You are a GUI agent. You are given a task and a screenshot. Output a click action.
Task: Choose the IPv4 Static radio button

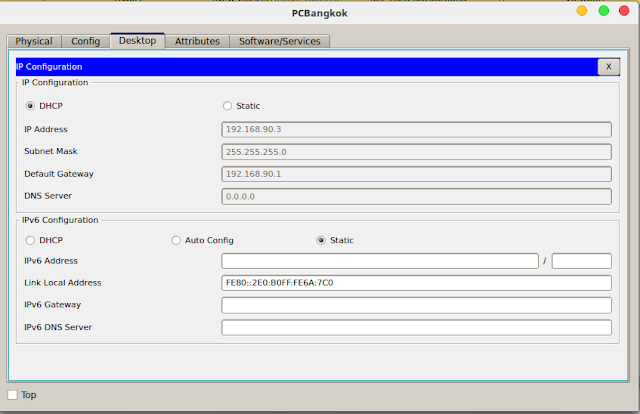point(227,106)
